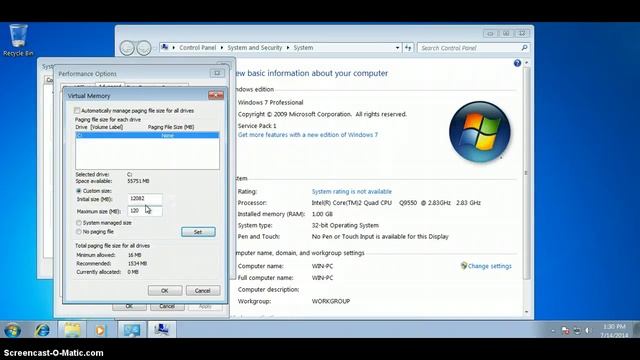Open Windows Explorer folder on taskbar

72,330
